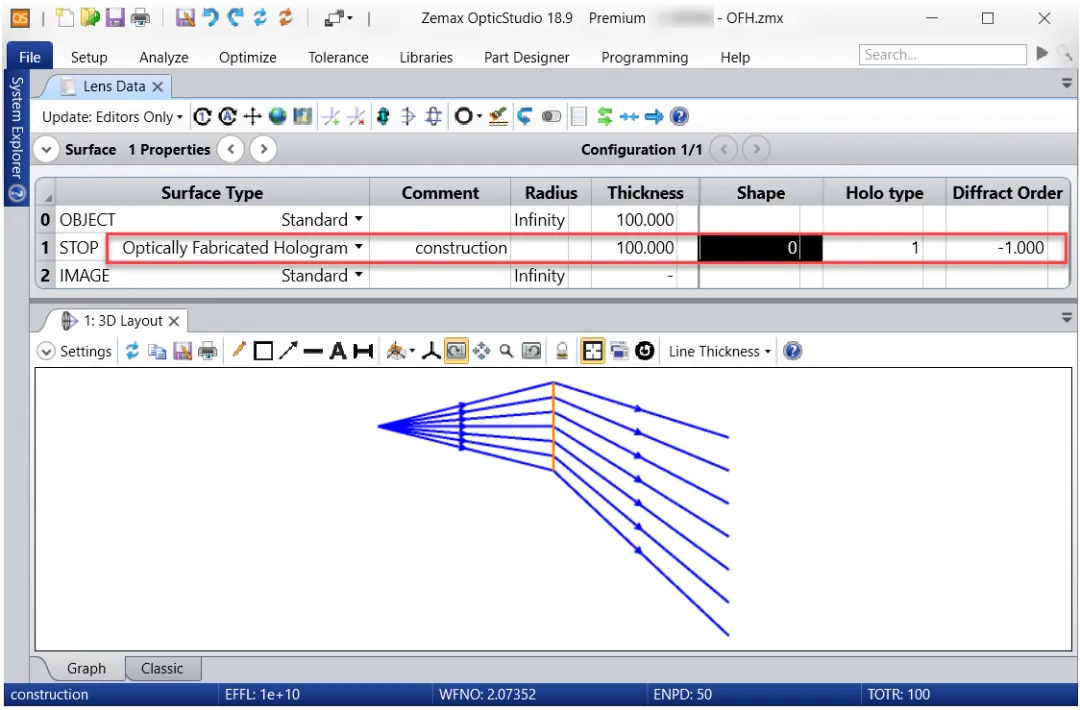1080x710 pixels.
Task: Expand the Surface 1 Properties panel
Action: tap(46, 150)
